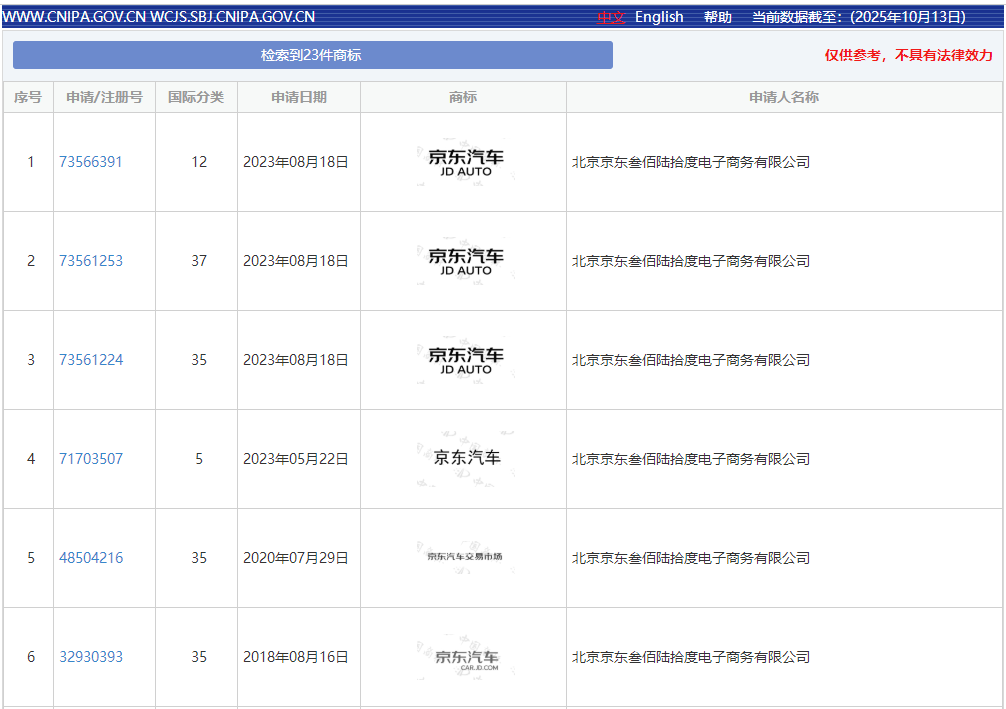1006x709 pixels.
Task: Switch language to English
Action: 659,17
